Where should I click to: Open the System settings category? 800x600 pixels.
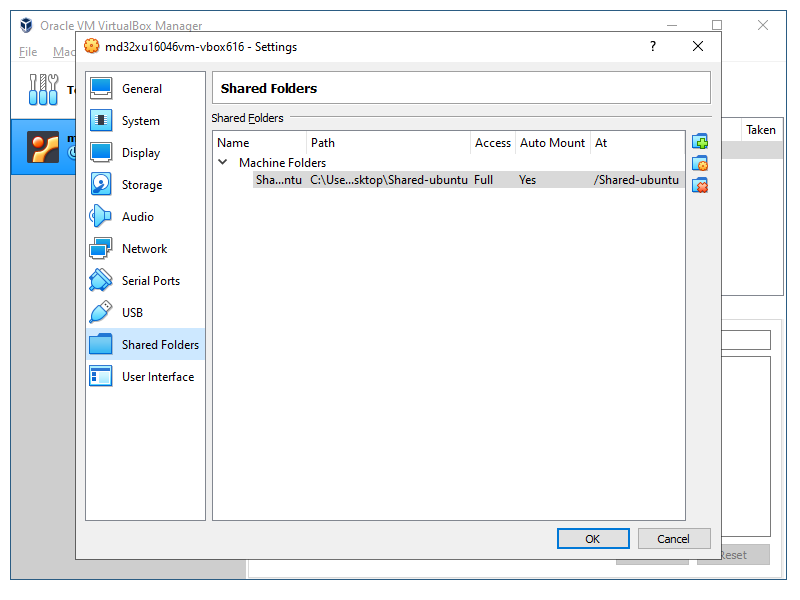coord(140,121)
